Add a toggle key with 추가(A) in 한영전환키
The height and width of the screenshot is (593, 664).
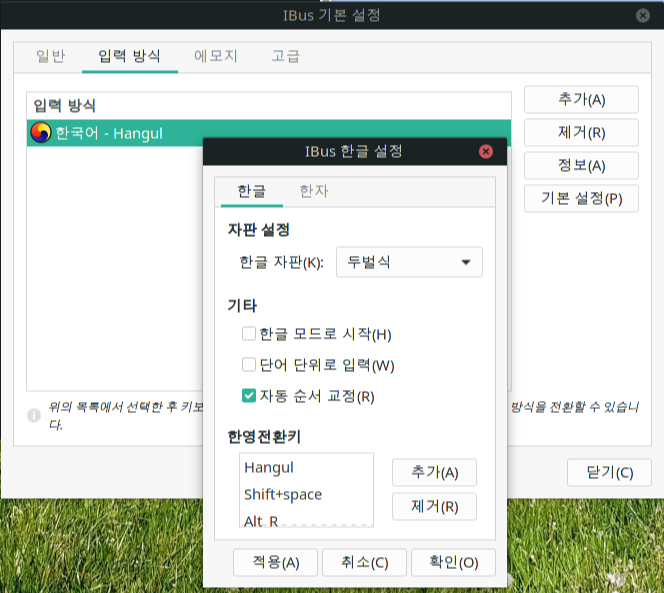434,472
